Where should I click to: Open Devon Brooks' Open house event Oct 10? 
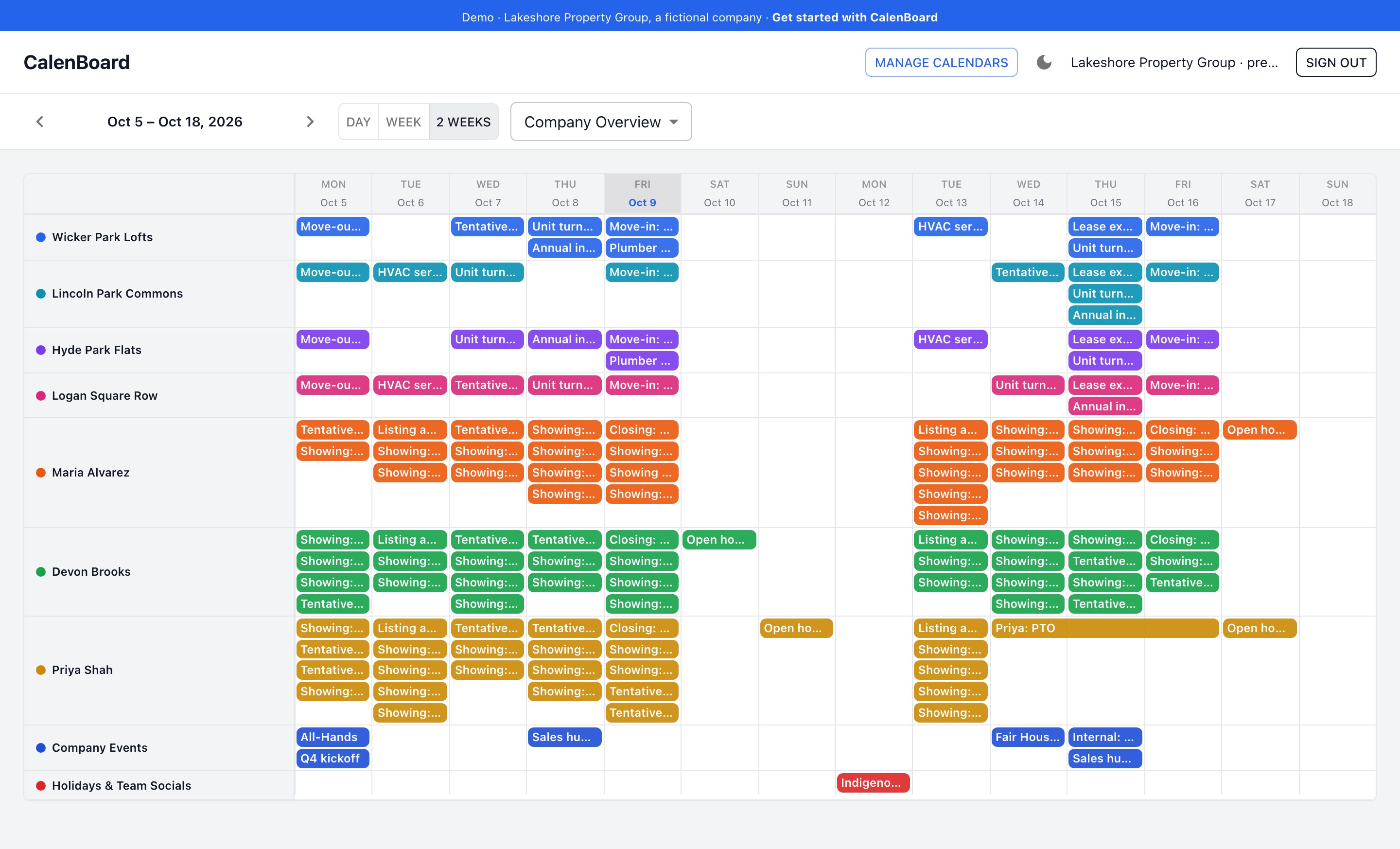click(719, 539)
